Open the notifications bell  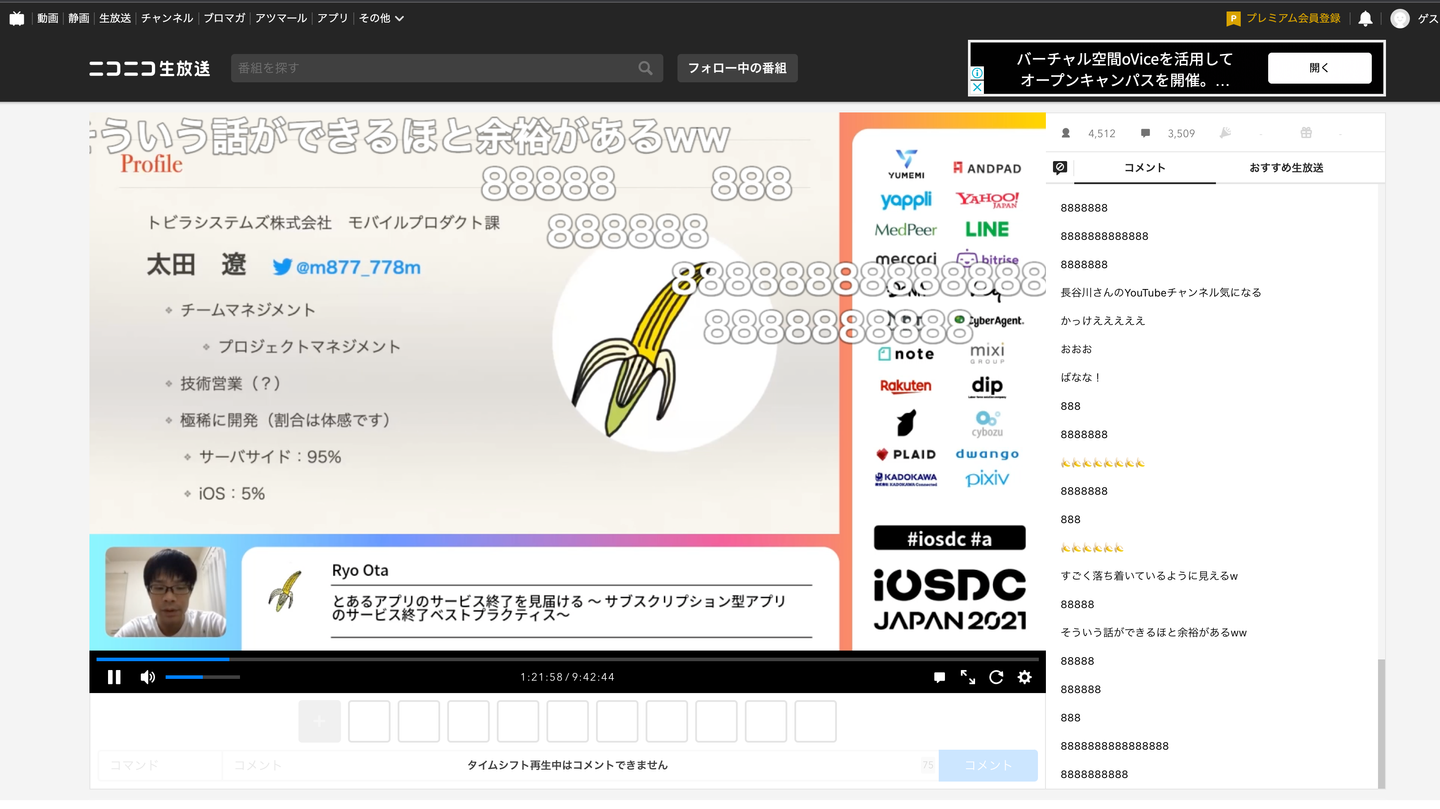(x=1365, y=18)
